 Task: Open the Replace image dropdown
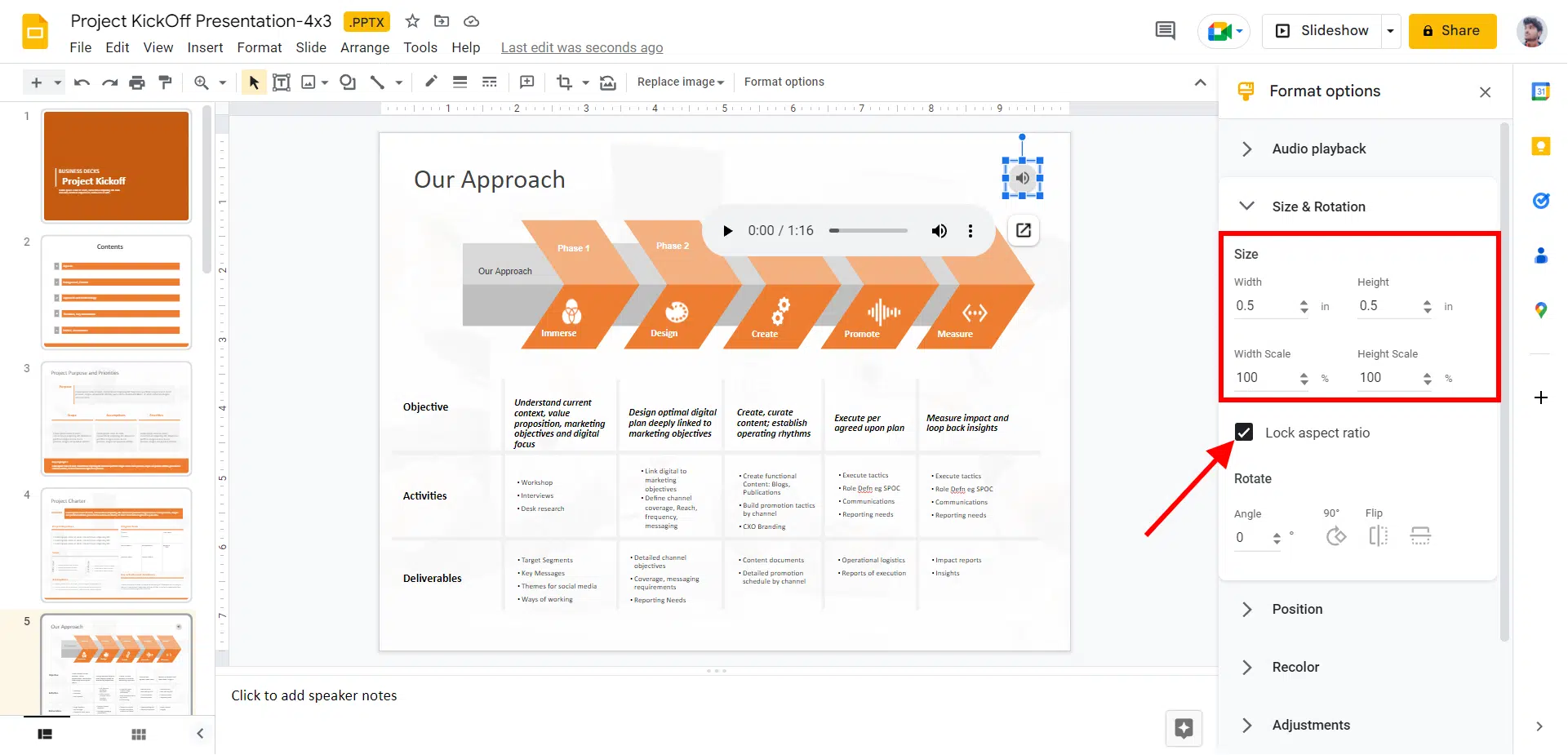(680, 82)
